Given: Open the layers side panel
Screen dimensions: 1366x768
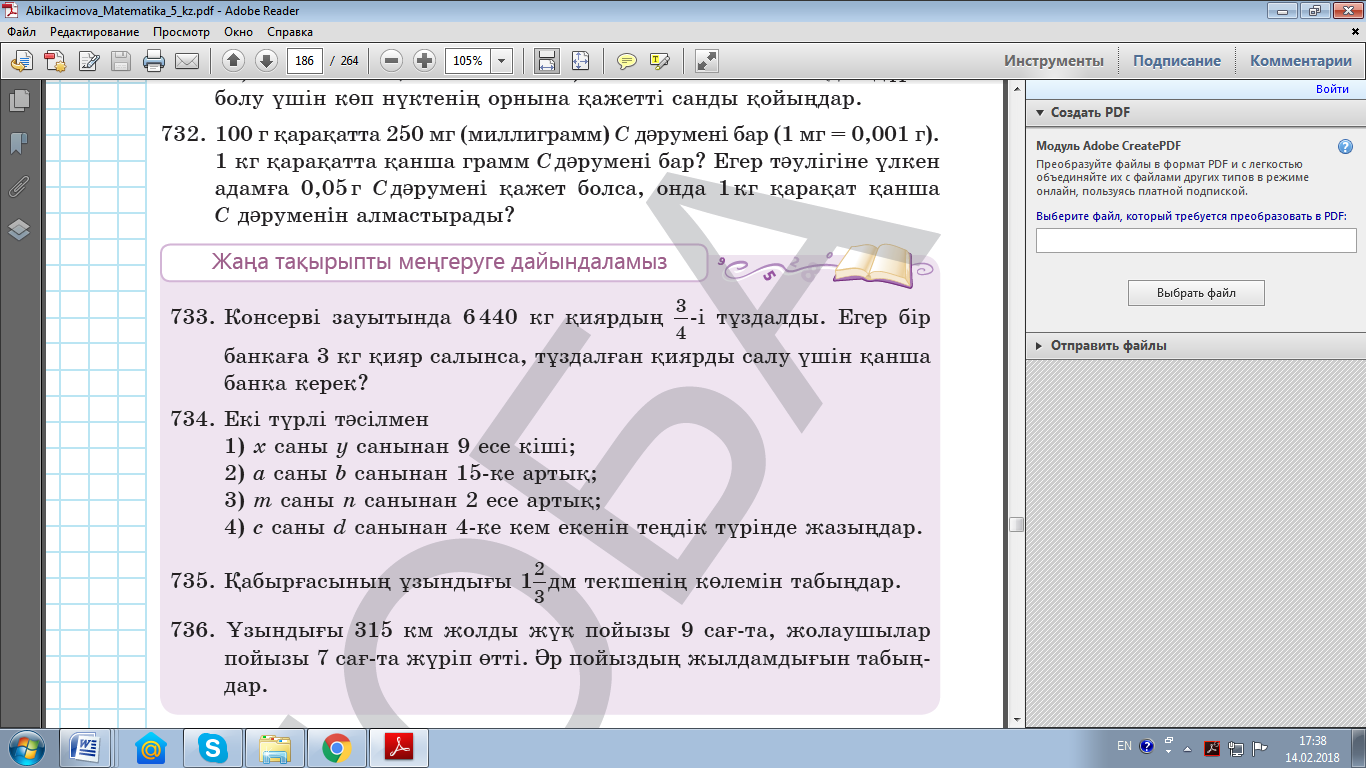Looking at the screenshot, I should (x=19, y=230).
